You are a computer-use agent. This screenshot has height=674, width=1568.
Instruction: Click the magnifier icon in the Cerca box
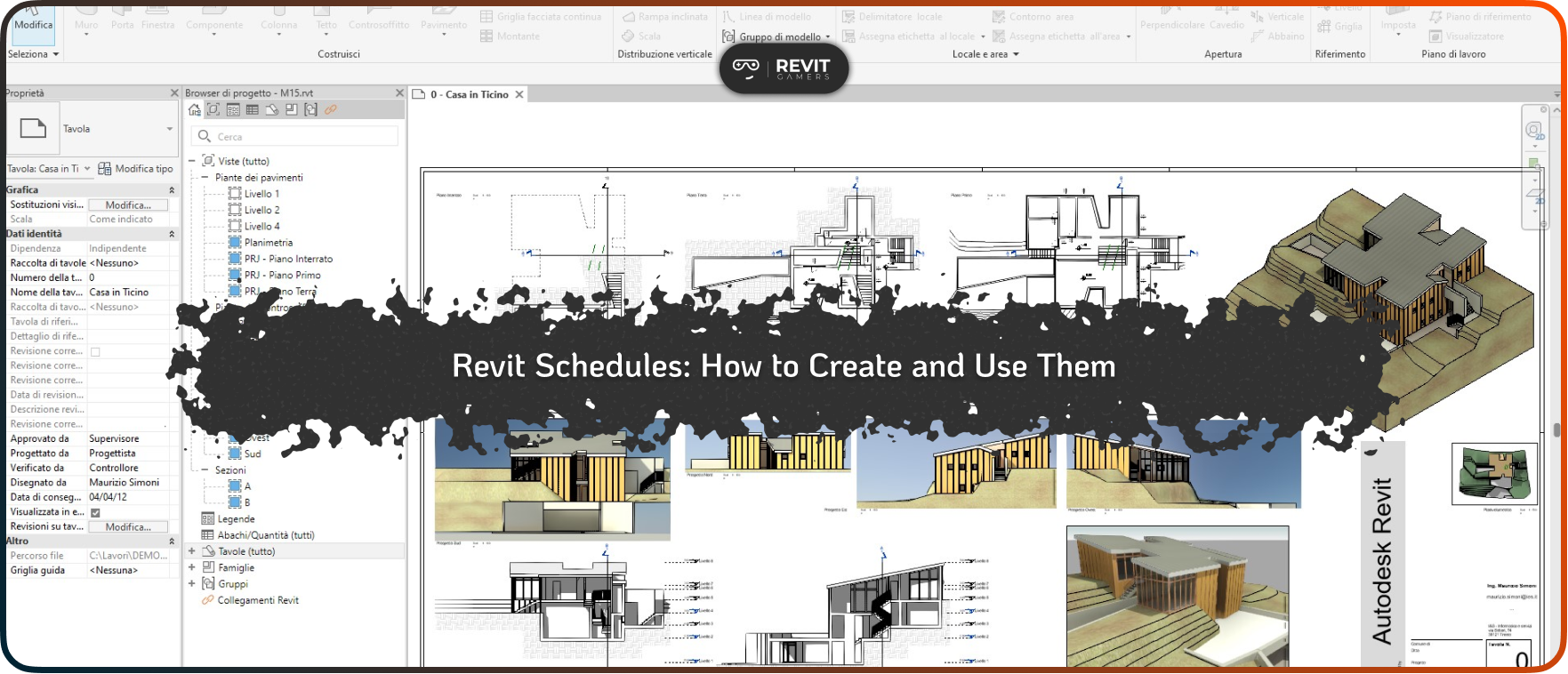[x=205, y=136]
